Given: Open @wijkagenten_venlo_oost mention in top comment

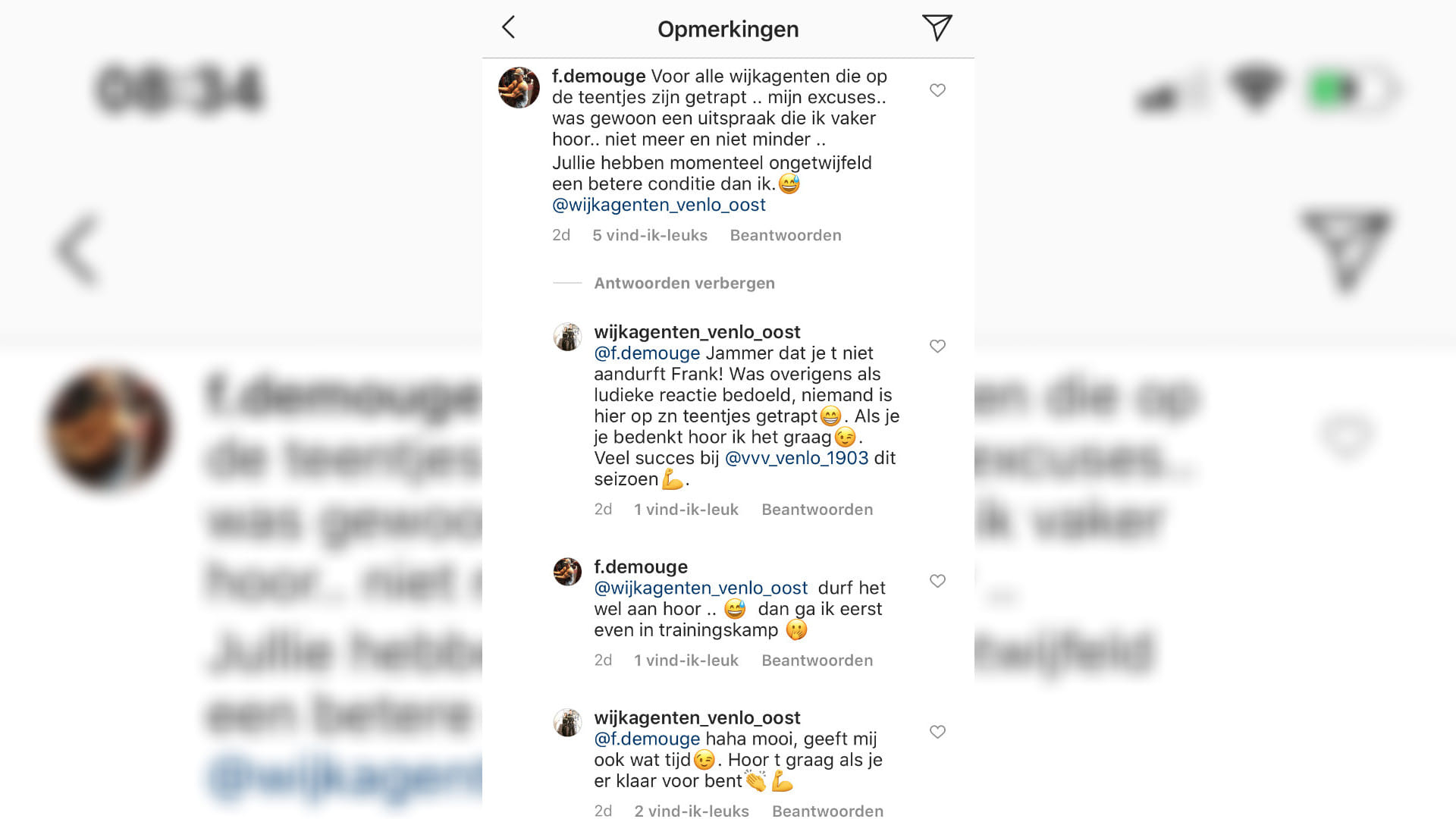Looking at the screenshot, I should coord(659,205).
